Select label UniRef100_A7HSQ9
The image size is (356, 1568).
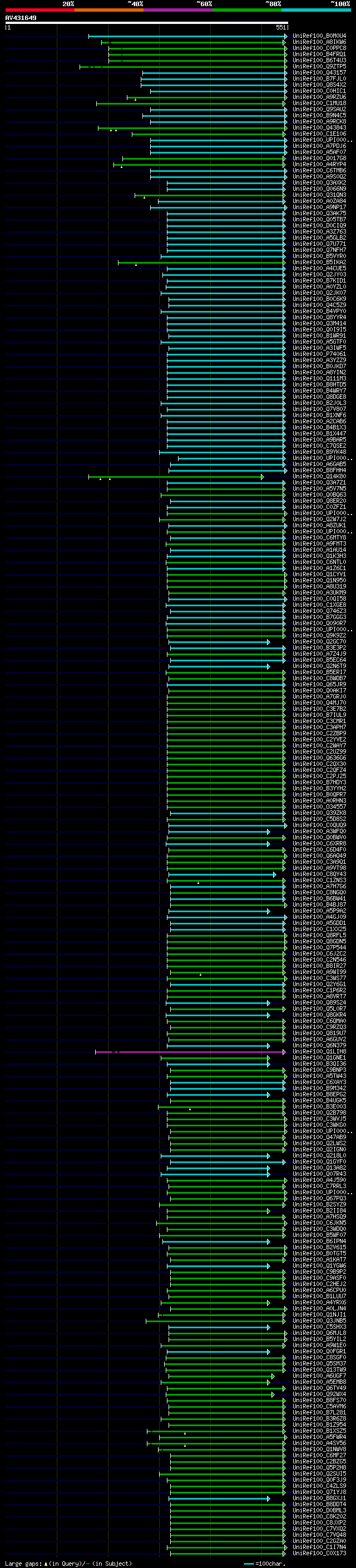[319, 1217]
